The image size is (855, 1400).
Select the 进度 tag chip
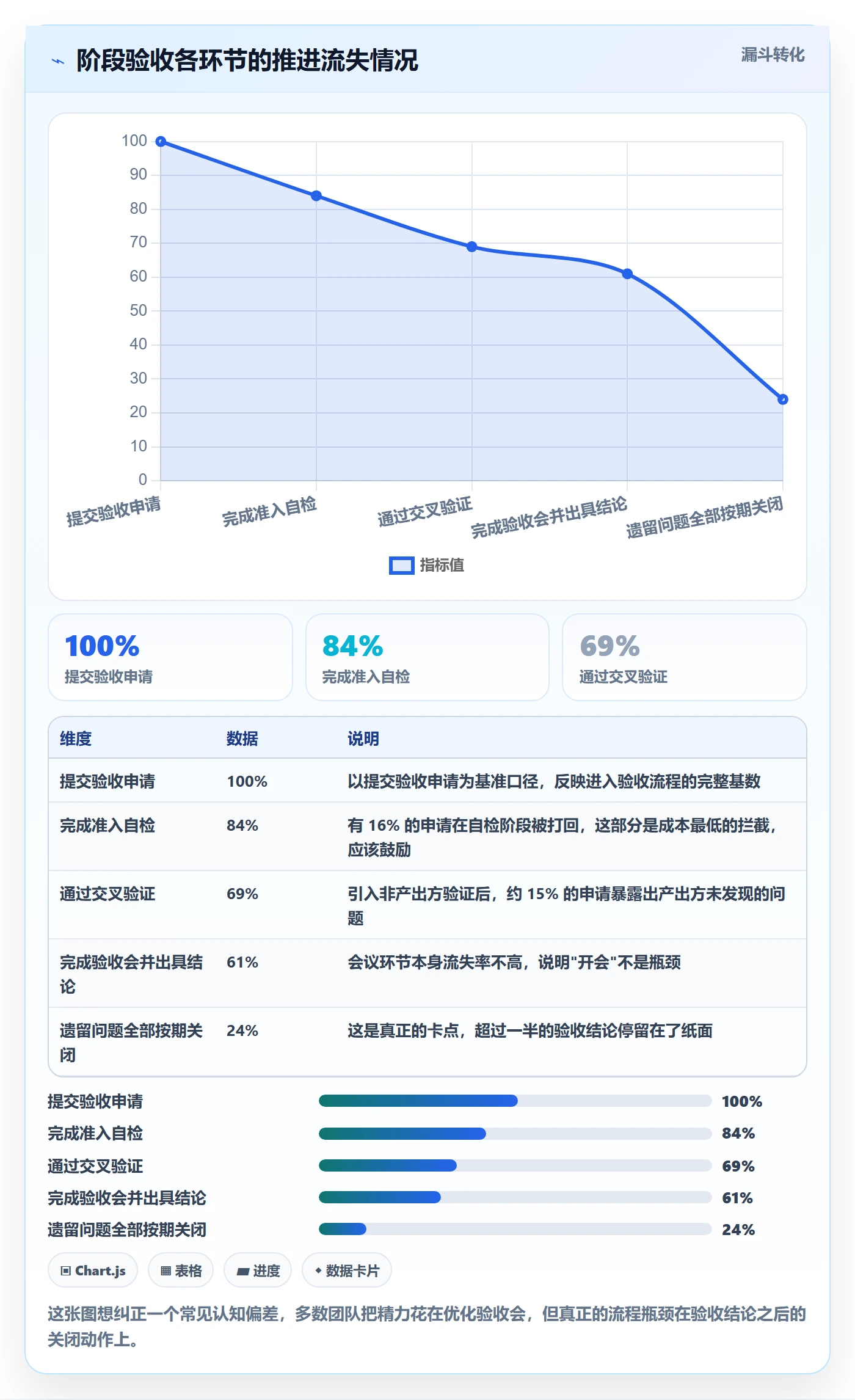[x=258, y=1271]
